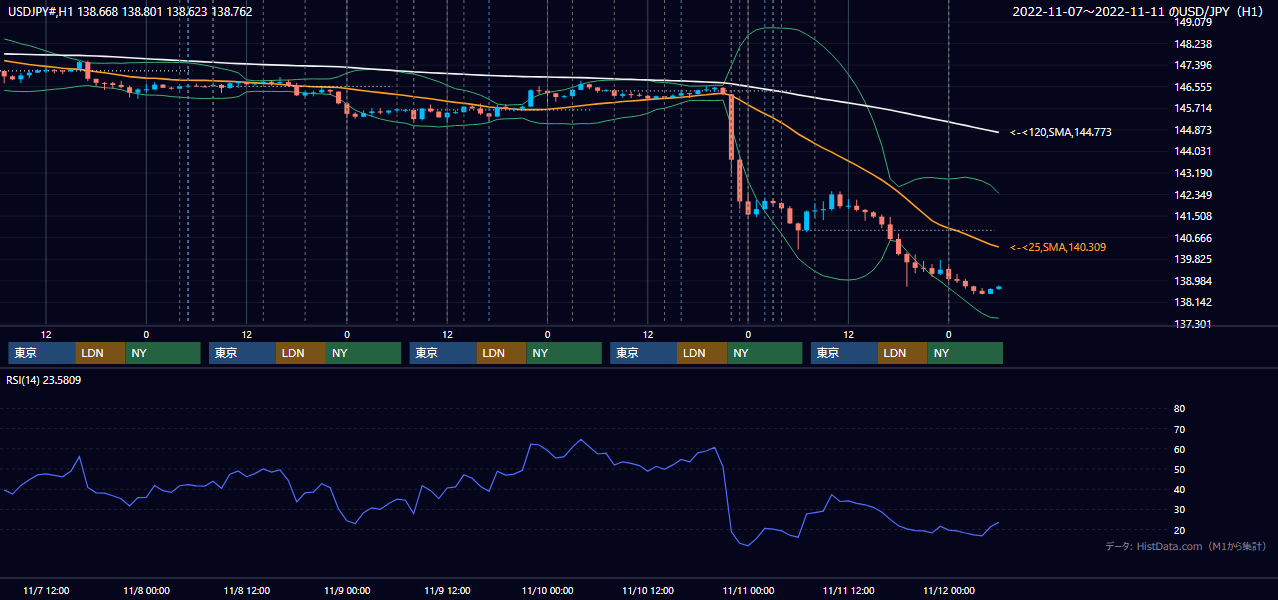Image resolution: width=1278 pixels, height=600 pixels.
Task: Select the 11/8 00:00 time label
Action: click(146, 590)
